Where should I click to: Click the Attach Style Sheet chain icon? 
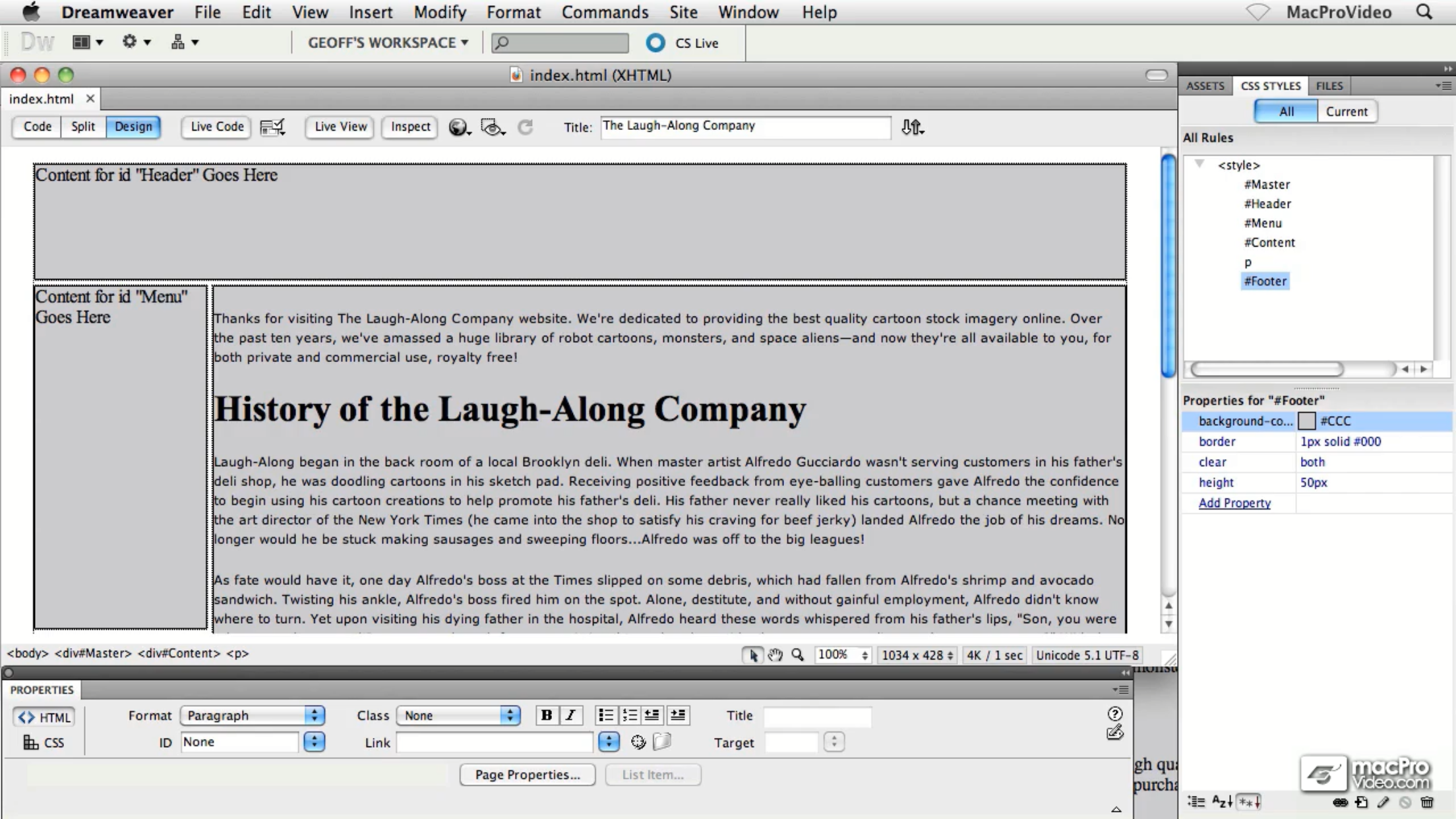[1340, 803]
